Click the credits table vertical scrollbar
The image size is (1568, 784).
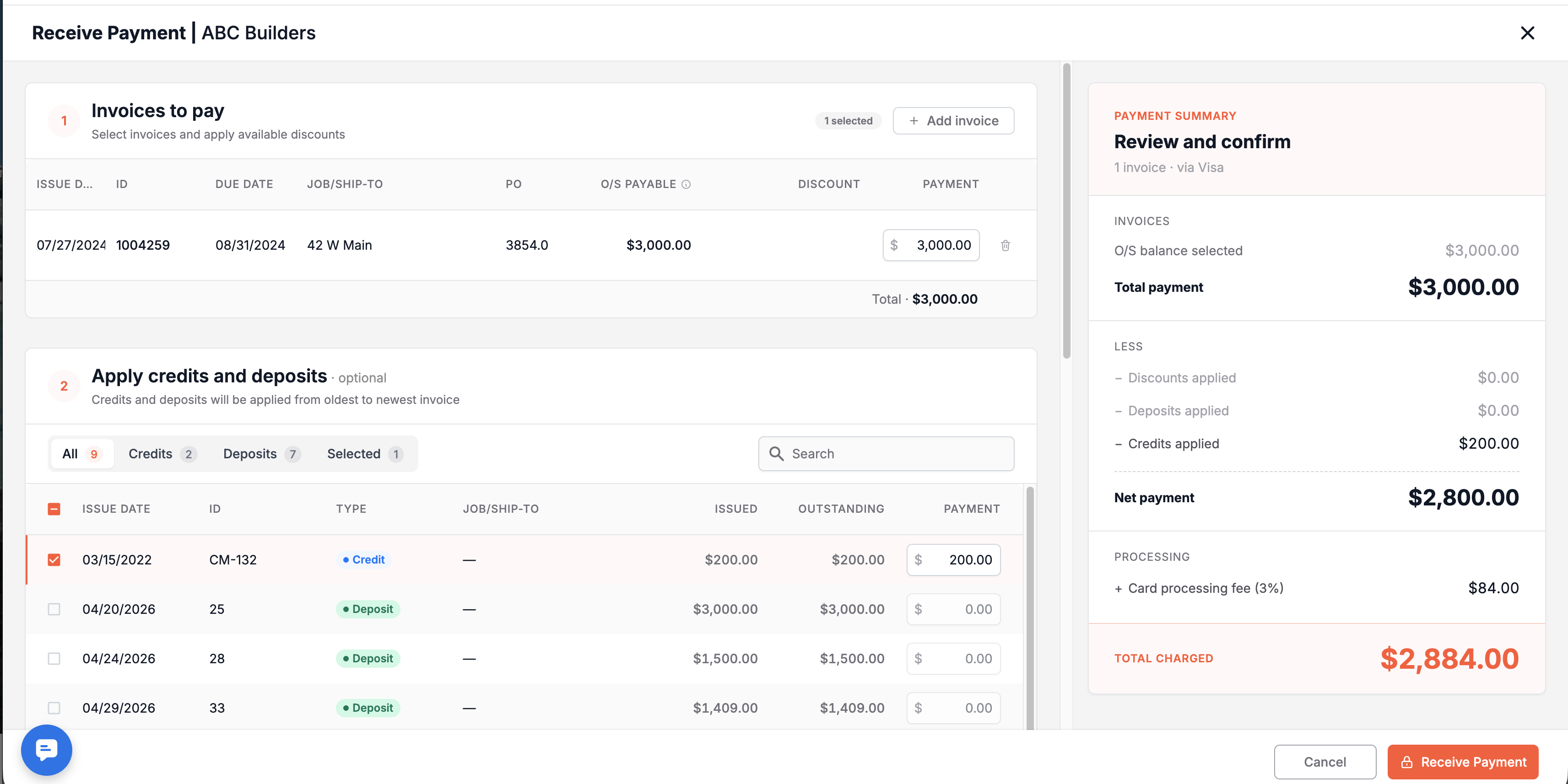[x=1030, y=608]
